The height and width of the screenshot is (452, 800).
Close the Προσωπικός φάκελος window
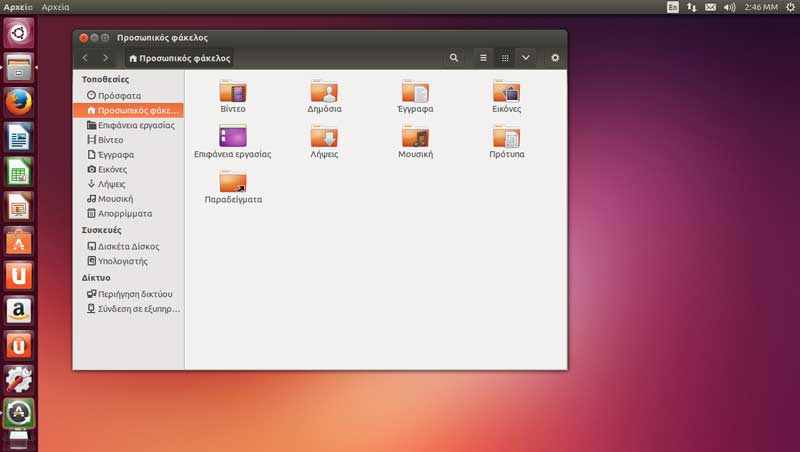84,38
